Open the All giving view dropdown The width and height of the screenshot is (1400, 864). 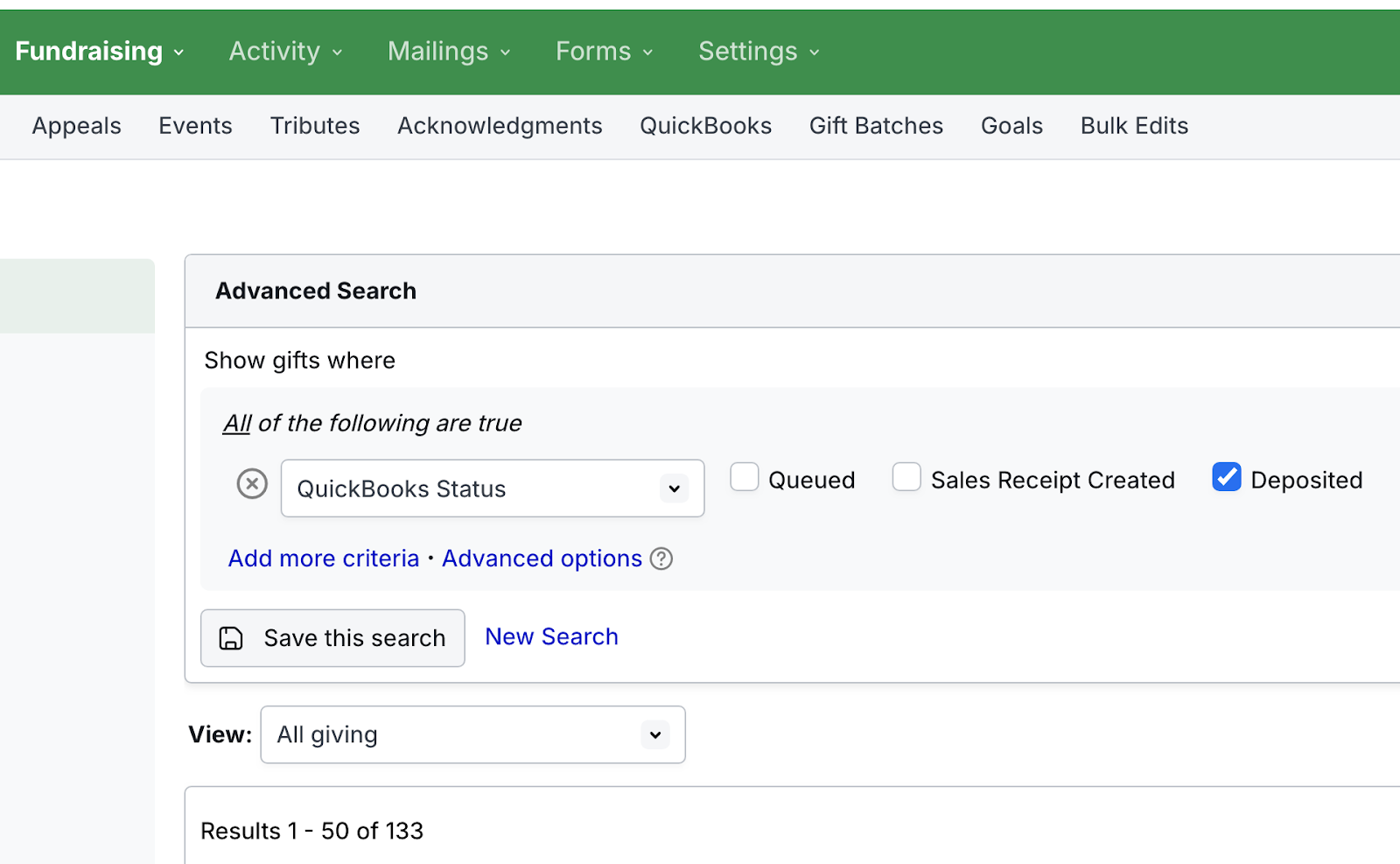click(472, 734)
